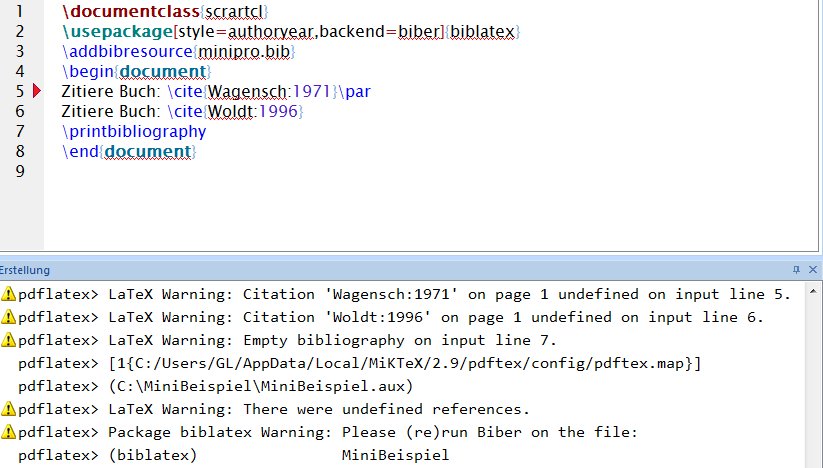This screenshot has height=468, width=823.
Task: Click line number 1 in the gutter
Action: [x=18, y=12]
